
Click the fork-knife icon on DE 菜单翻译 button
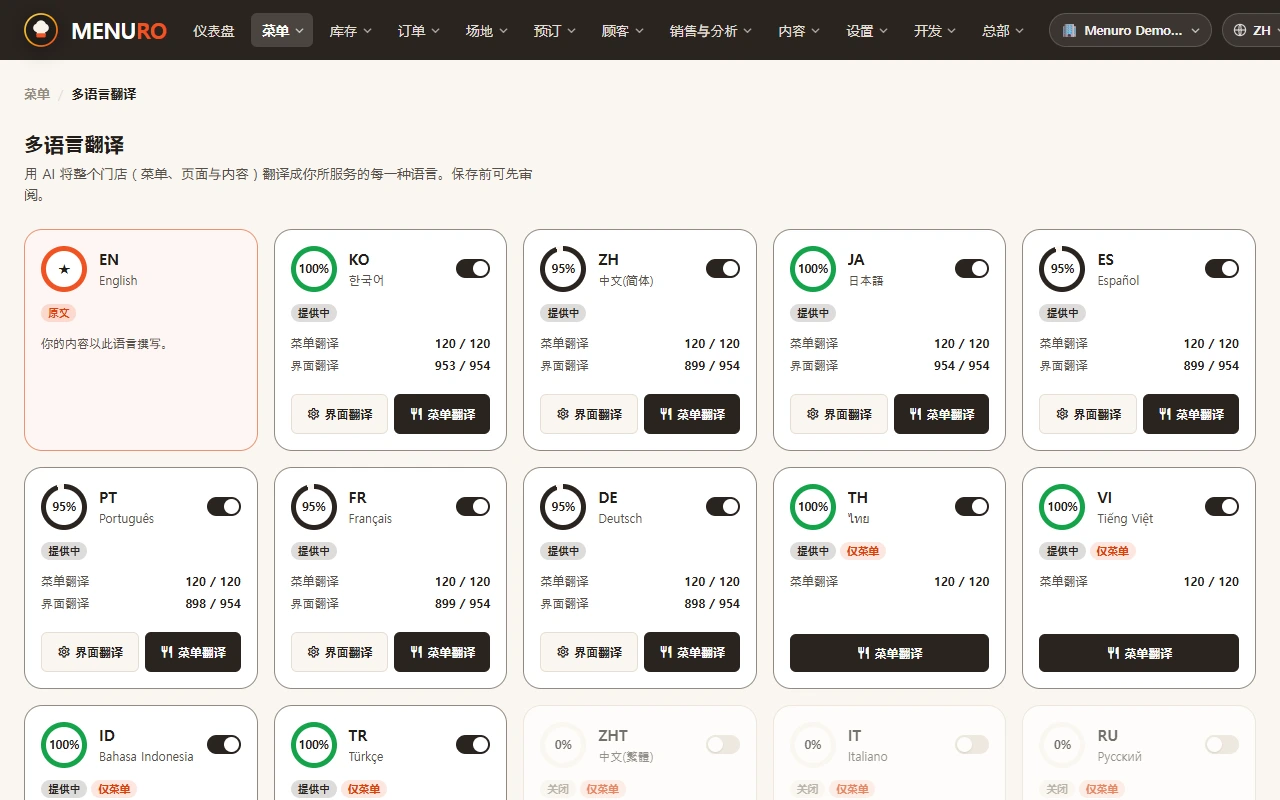click(x=666, y=652)
